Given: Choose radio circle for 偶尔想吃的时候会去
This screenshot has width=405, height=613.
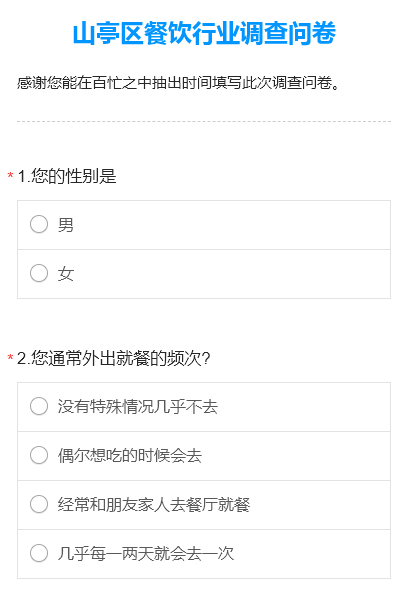Looking at the screenshot, I should 39,455.
